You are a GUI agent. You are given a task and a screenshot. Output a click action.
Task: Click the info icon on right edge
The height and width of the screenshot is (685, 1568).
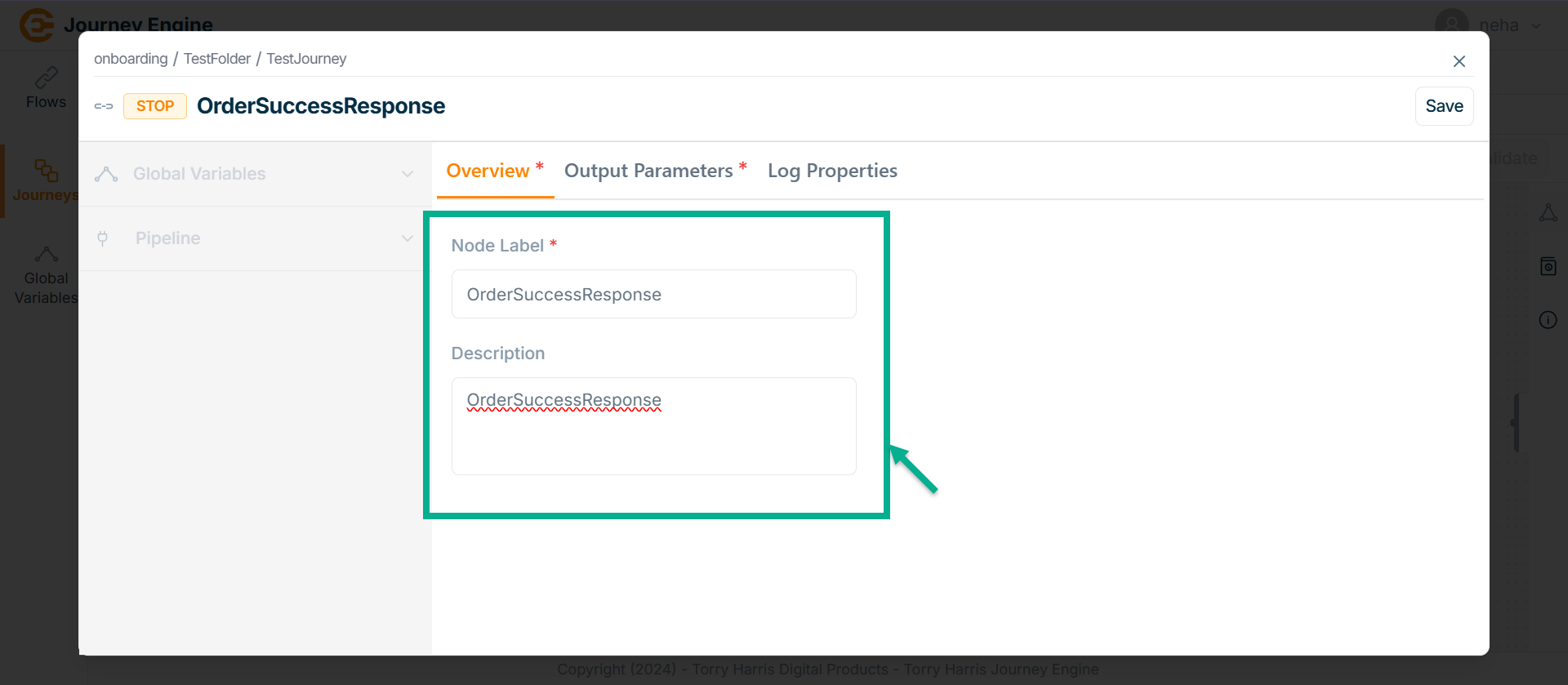coord(1548,320)
